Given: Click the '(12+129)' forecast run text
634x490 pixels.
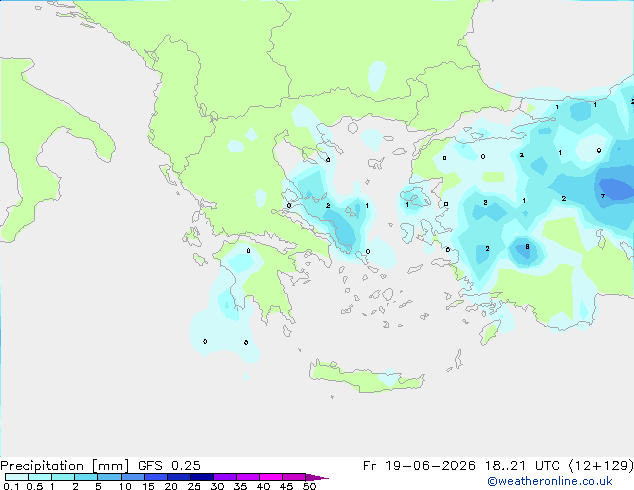Looking at the screenshot, I should coord(601,466).
